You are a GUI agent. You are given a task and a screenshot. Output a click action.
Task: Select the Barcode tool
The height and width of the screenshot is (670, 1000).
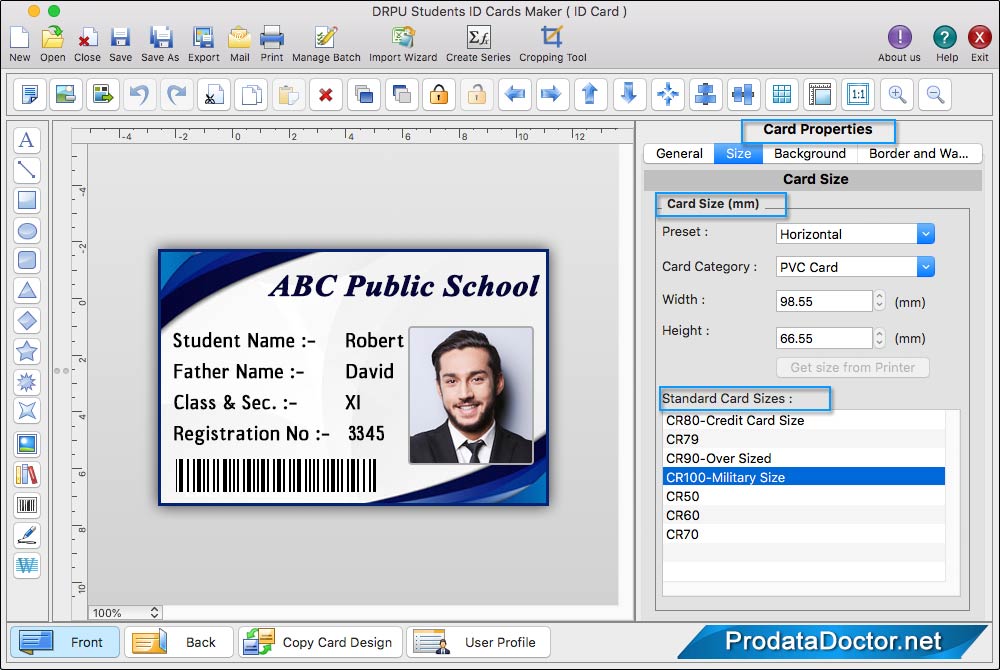pos(27,506)
